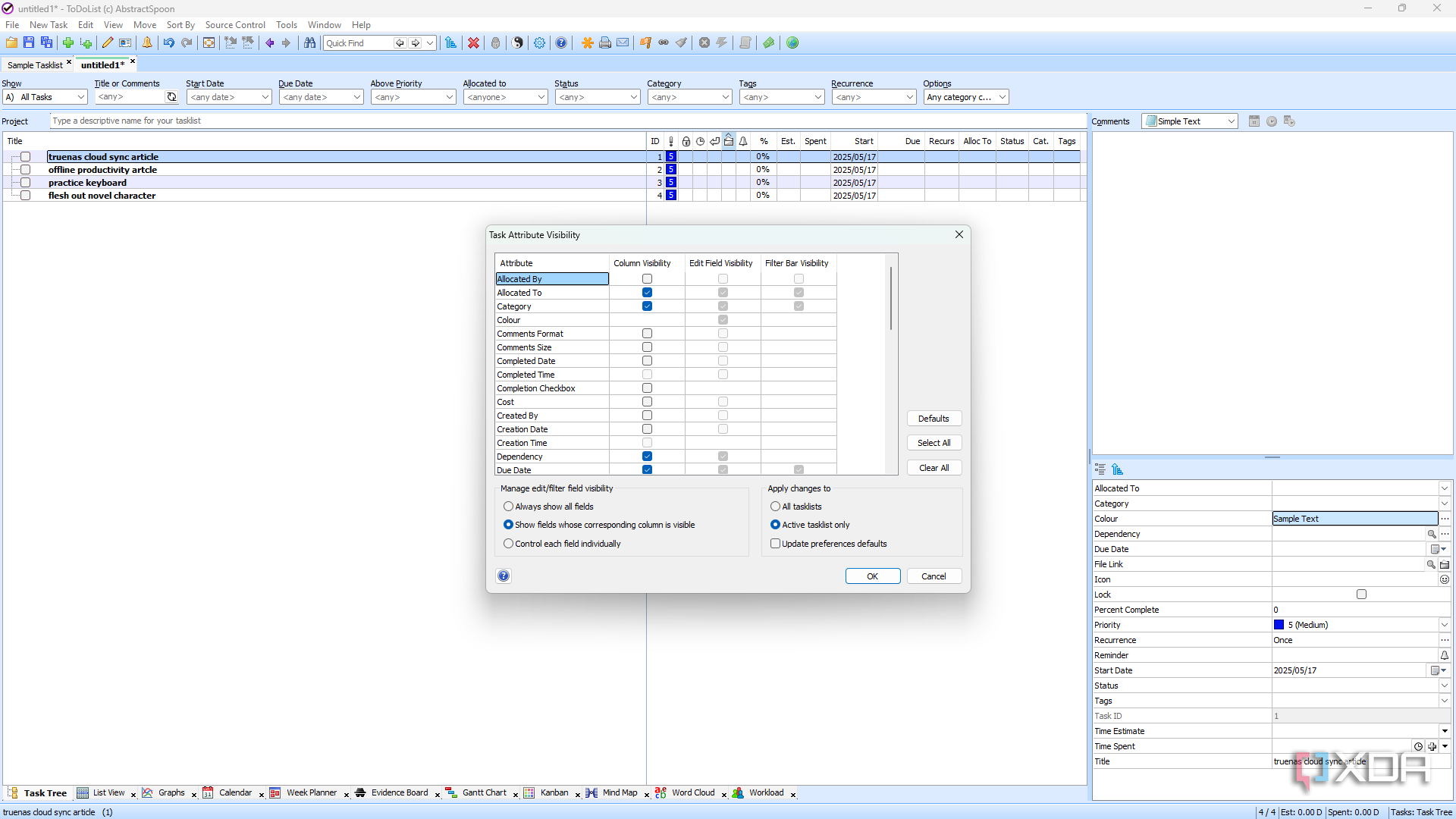Click the Undo arrow in toolbar
The height and width of the screenshot is (819, 1456).
(168, 43)
